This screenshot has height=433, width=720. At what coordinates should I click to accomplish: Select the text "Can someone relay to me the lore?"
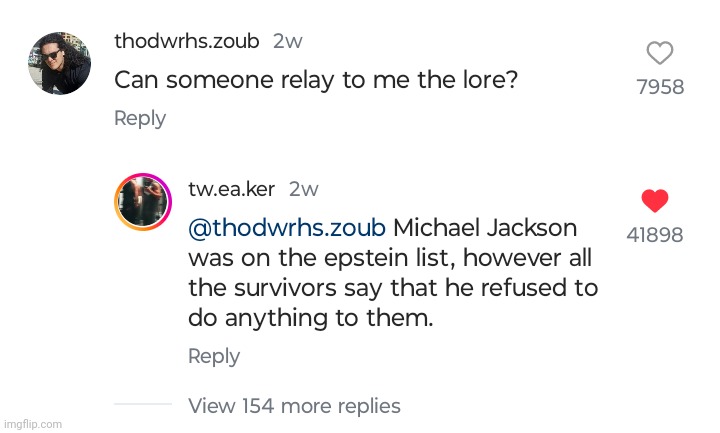tap(316, 81)
